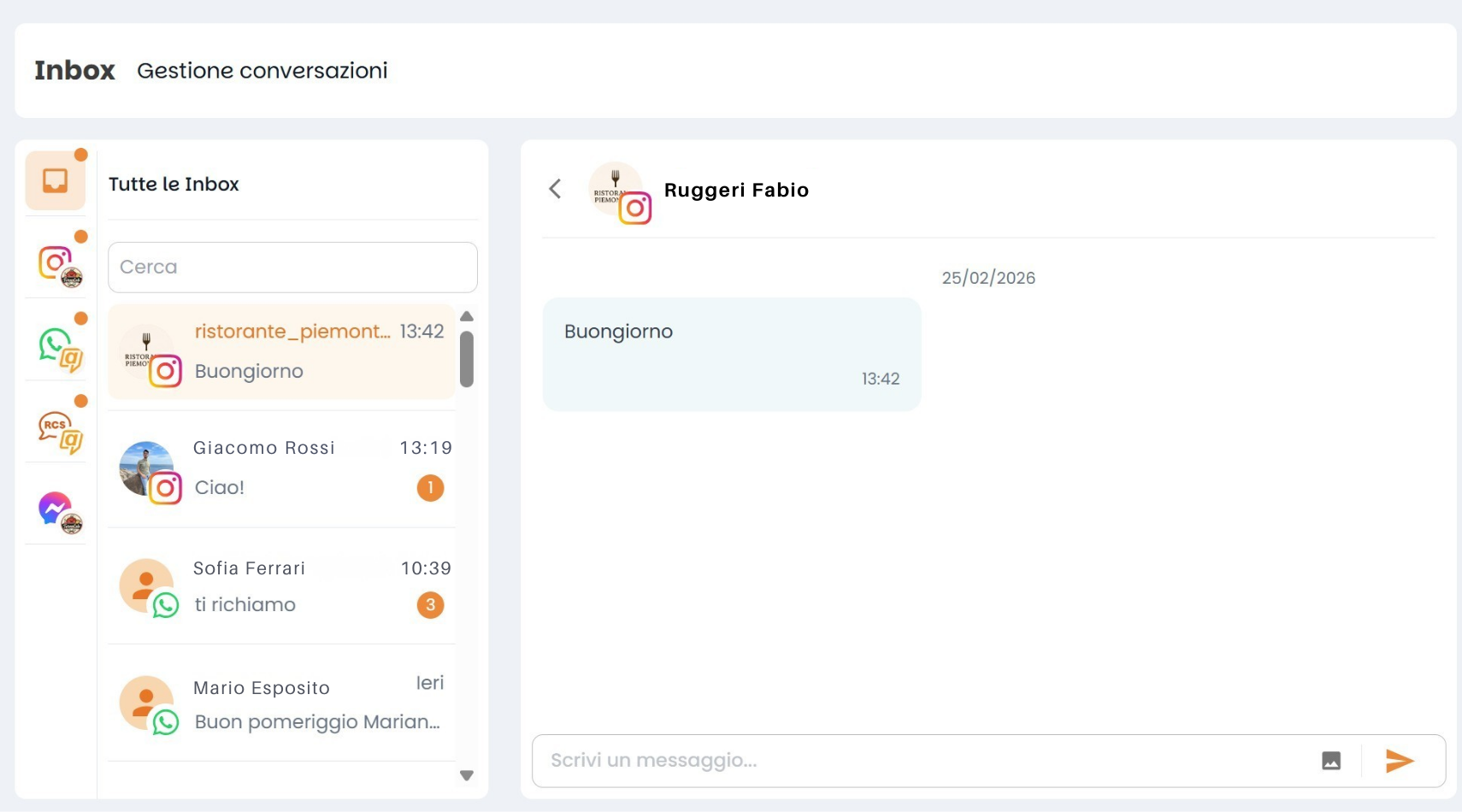Click the WhatsApp badge on Sofia Ferrari's avatar
1462x812 pixels.
[165, 605]
